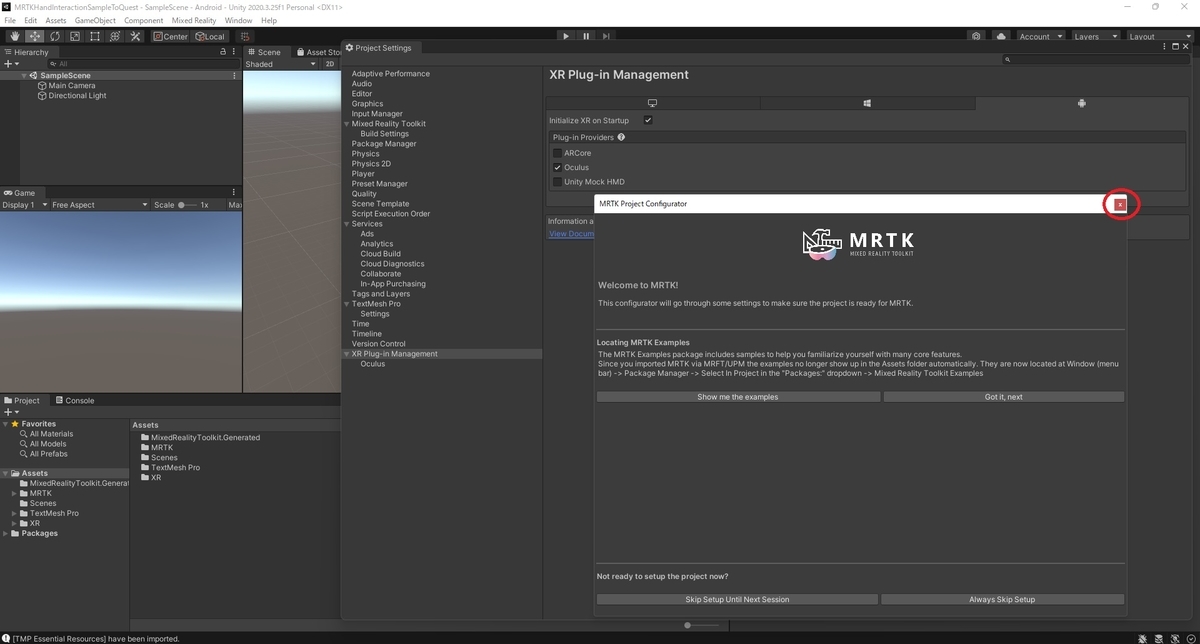Open the Collaborate/cloud icon in the toolbar
Viewport: 1200px width, 644px height.
click(x=1001, y=36)
